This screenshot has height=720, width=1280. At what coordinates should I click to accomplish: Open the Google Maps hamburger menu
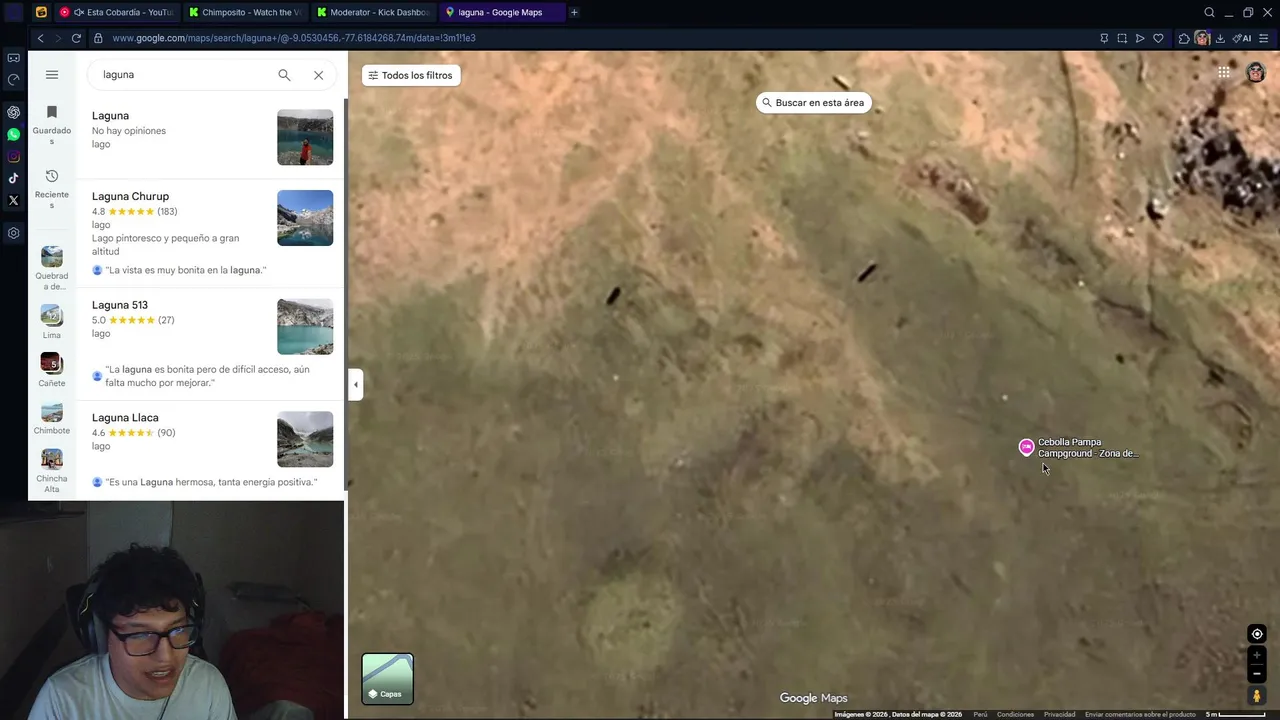[52, 75]
